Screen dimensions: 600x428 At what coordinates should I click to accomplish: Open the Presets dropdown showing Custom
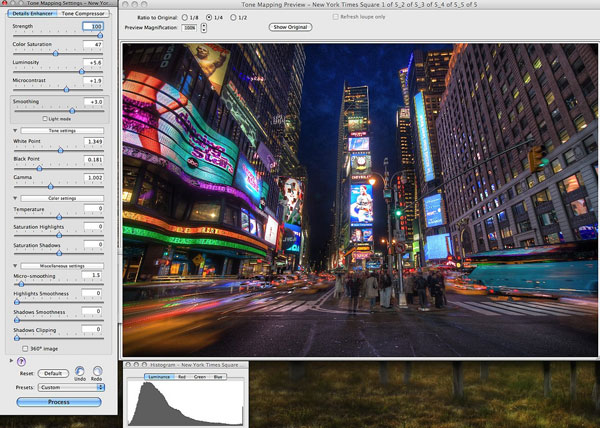71,386
